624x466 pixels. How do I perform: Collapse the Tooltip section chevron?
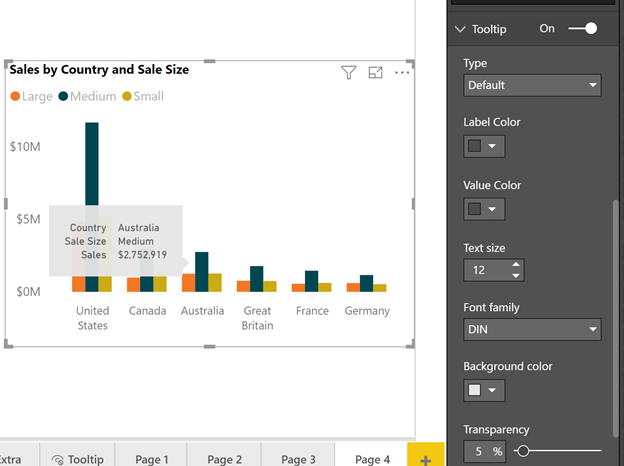pos(460,29)
